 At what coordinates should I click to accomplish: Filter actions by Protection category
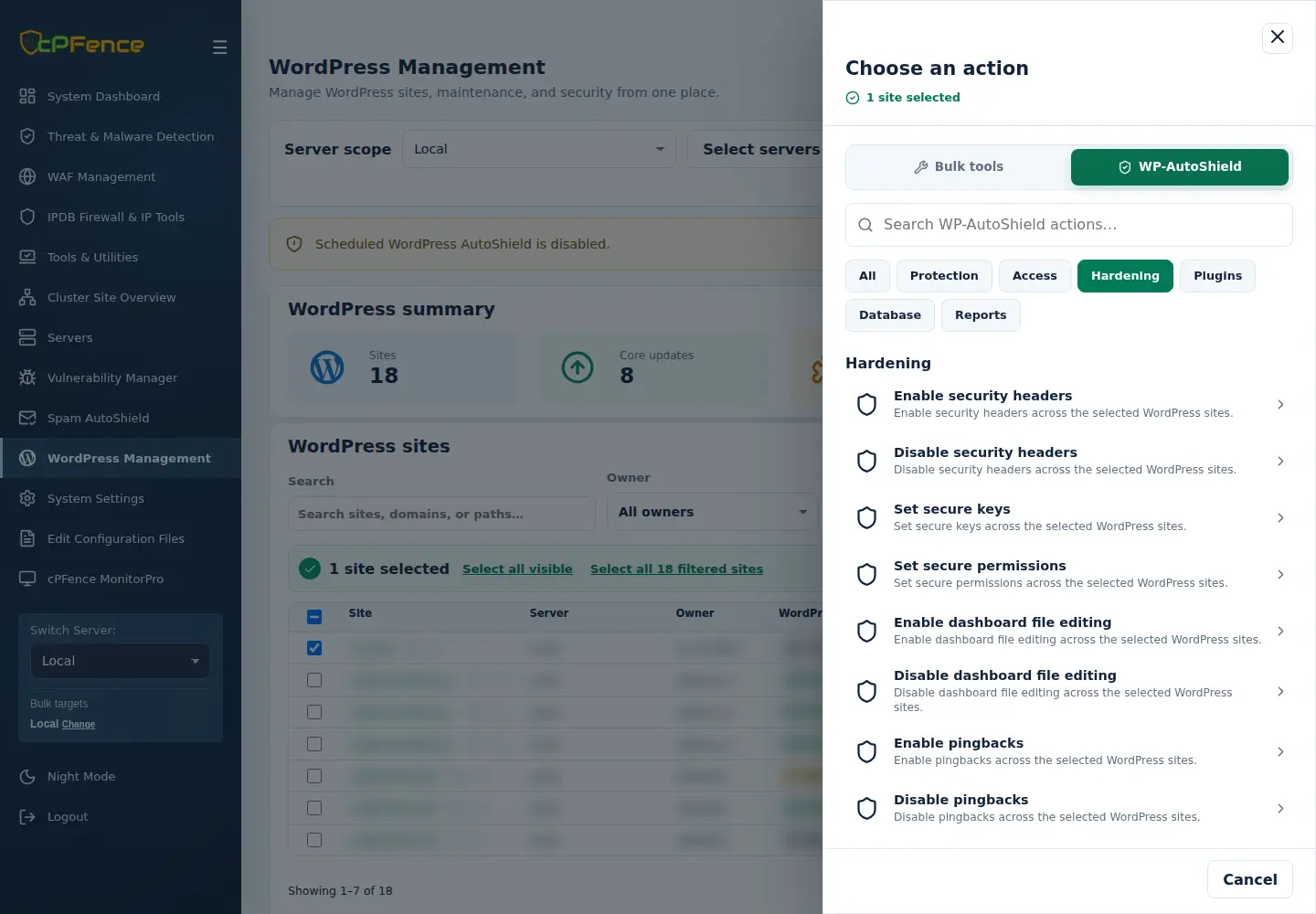coord(944,276)
